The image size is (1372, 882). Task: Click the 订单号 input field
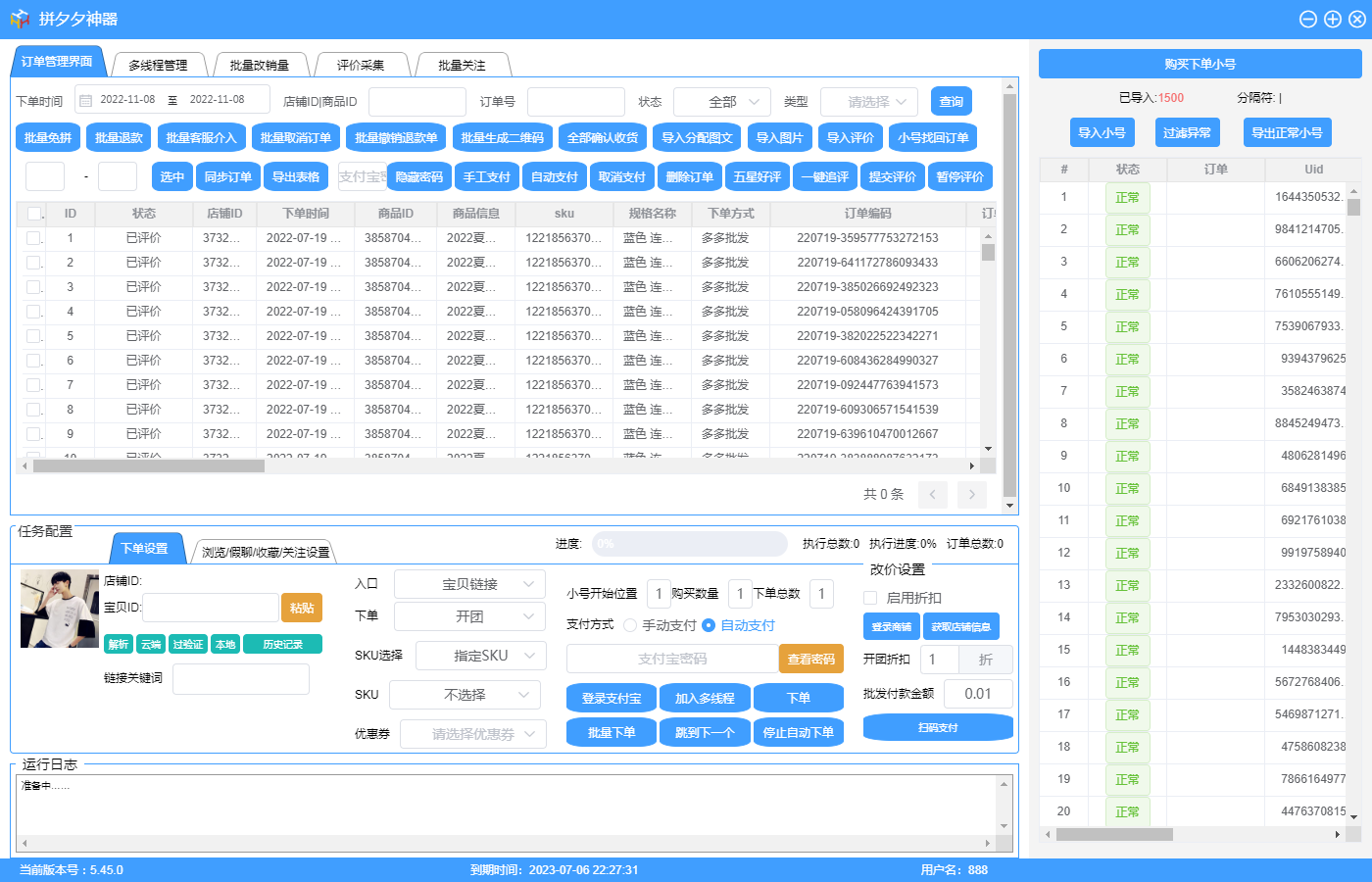click(576, 102)
